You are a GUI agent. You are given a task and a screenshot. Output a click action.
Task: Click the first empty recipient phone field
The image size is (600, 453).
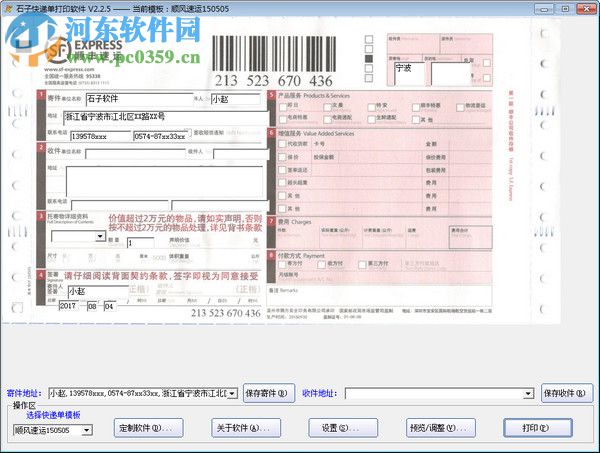coord(120,205)
